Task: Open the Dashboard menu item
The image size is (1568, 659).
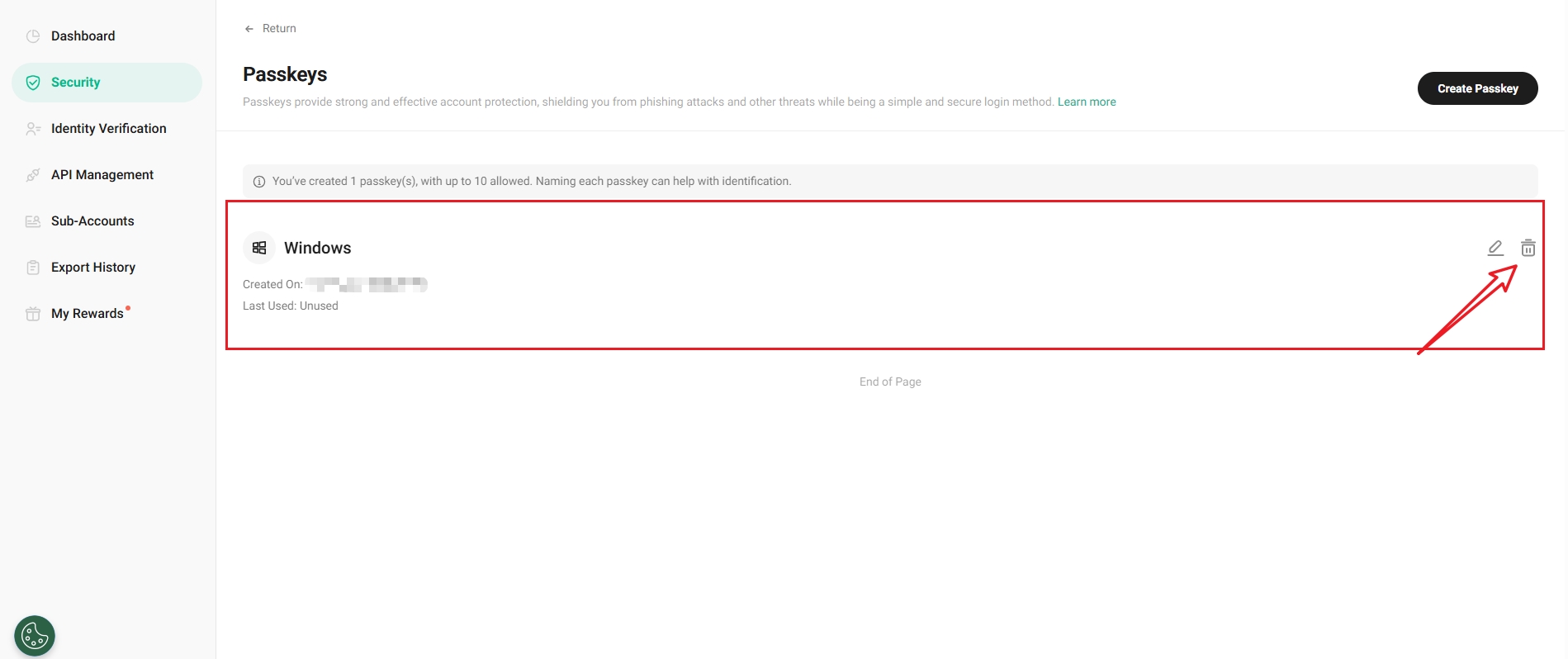Action: (x=83, y=36)
